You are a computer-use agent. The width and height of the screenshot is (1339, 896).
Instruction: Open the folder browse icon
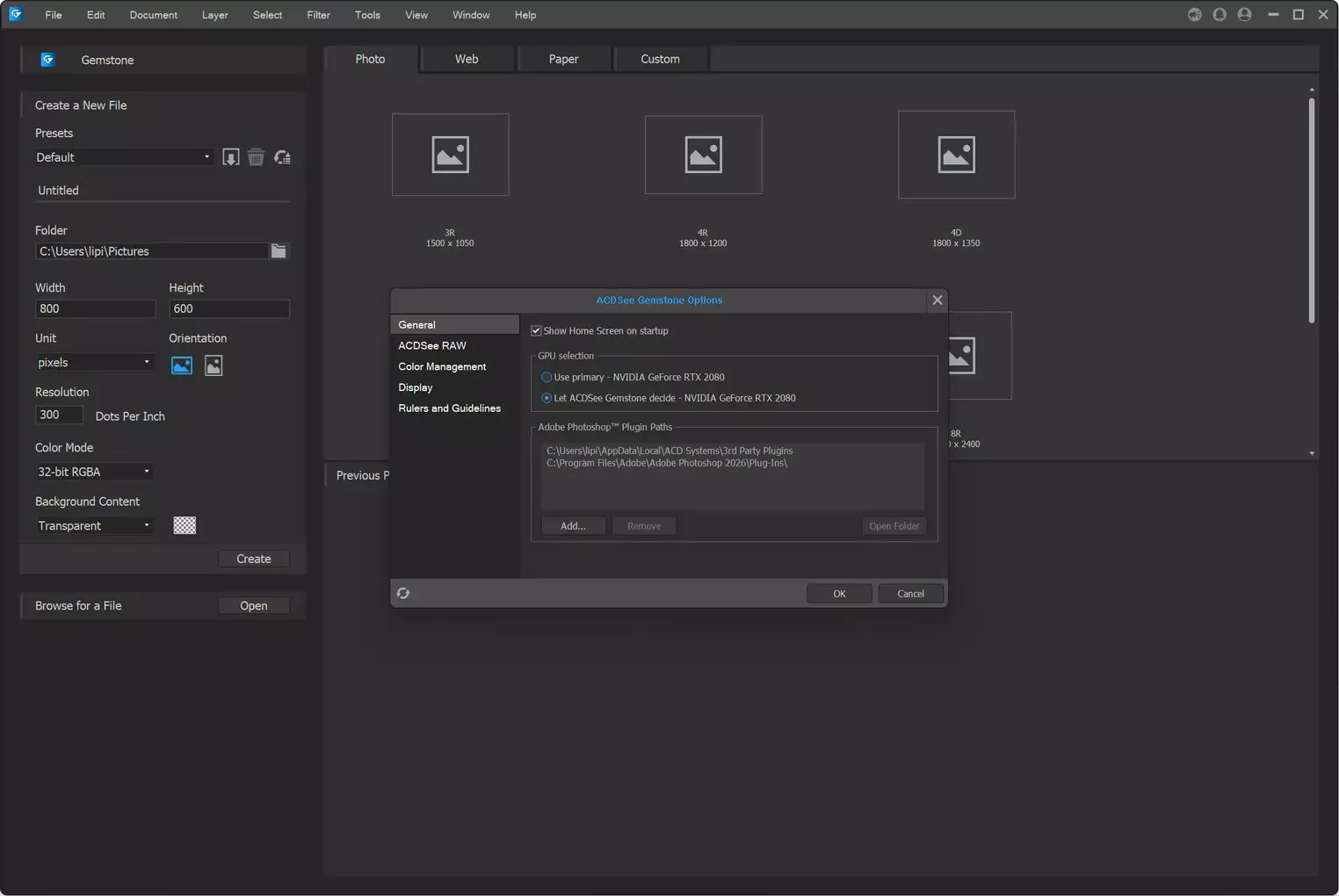tap(279, 251)
